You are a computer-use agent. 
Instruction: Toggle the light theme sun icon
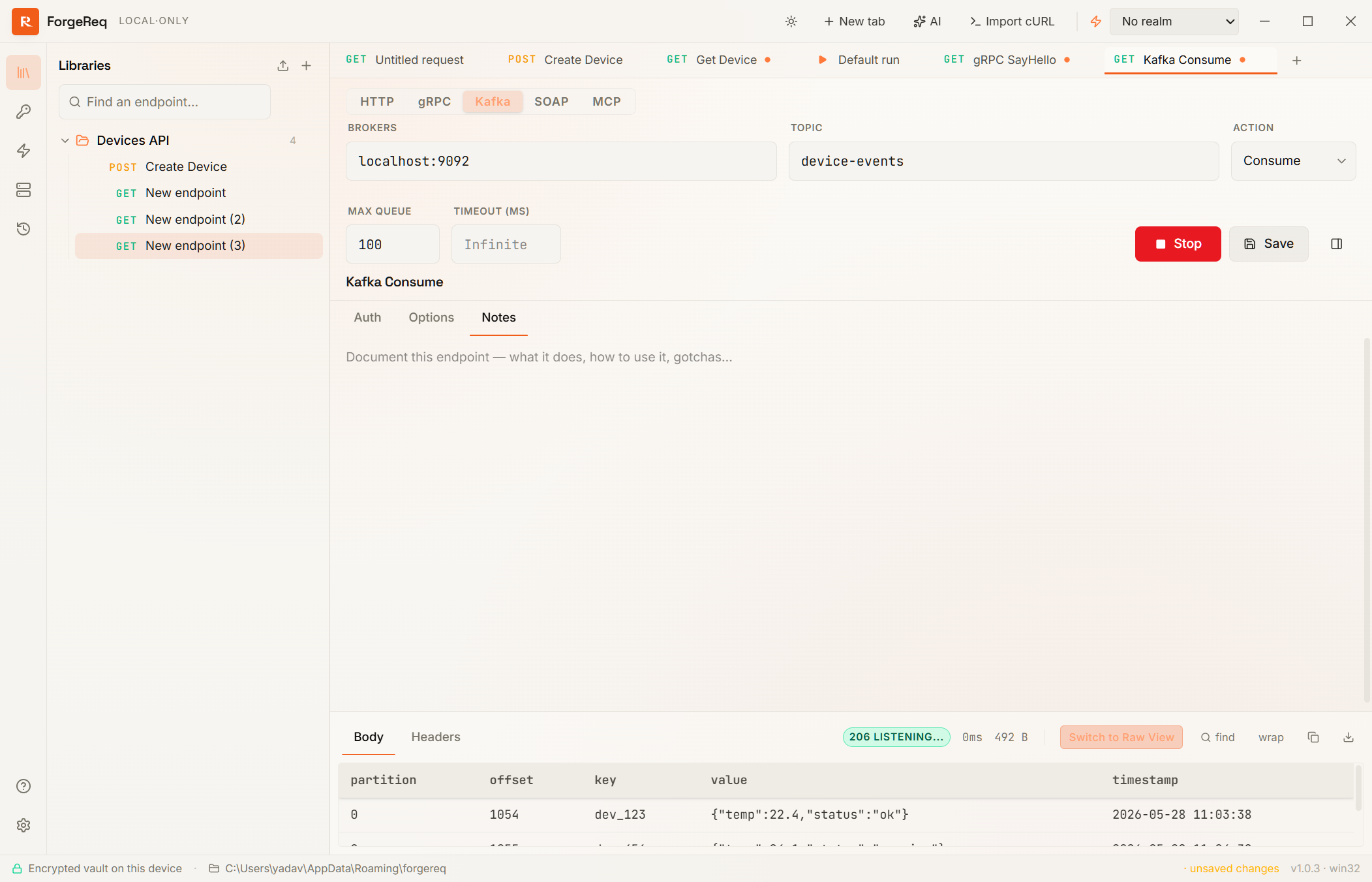(x=791, y=22)
